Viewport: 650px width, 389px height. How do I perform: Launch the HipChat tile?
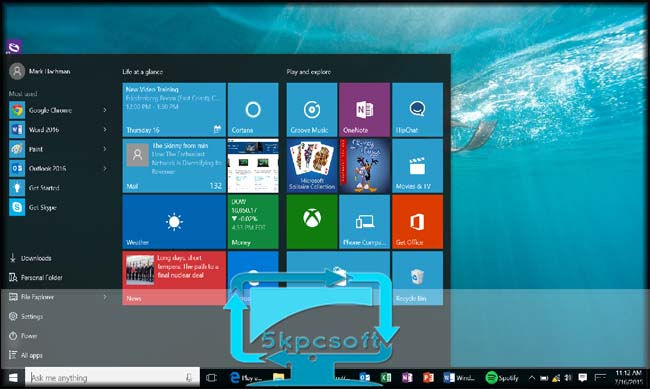(x=417, y=109)
